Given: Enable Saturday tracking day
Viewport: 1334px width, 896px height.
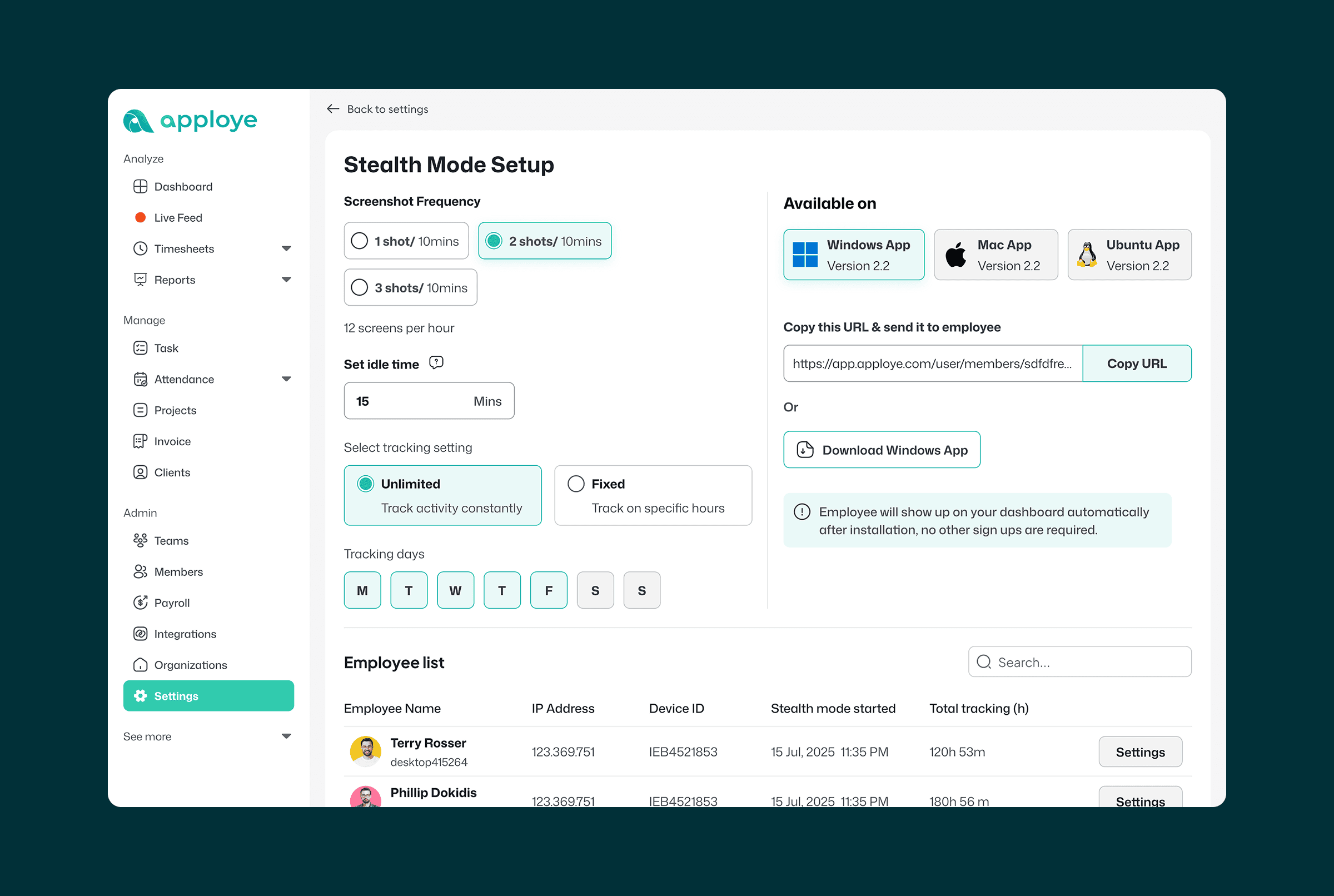Looking at the screenshot, I should (x=595, y=590).
